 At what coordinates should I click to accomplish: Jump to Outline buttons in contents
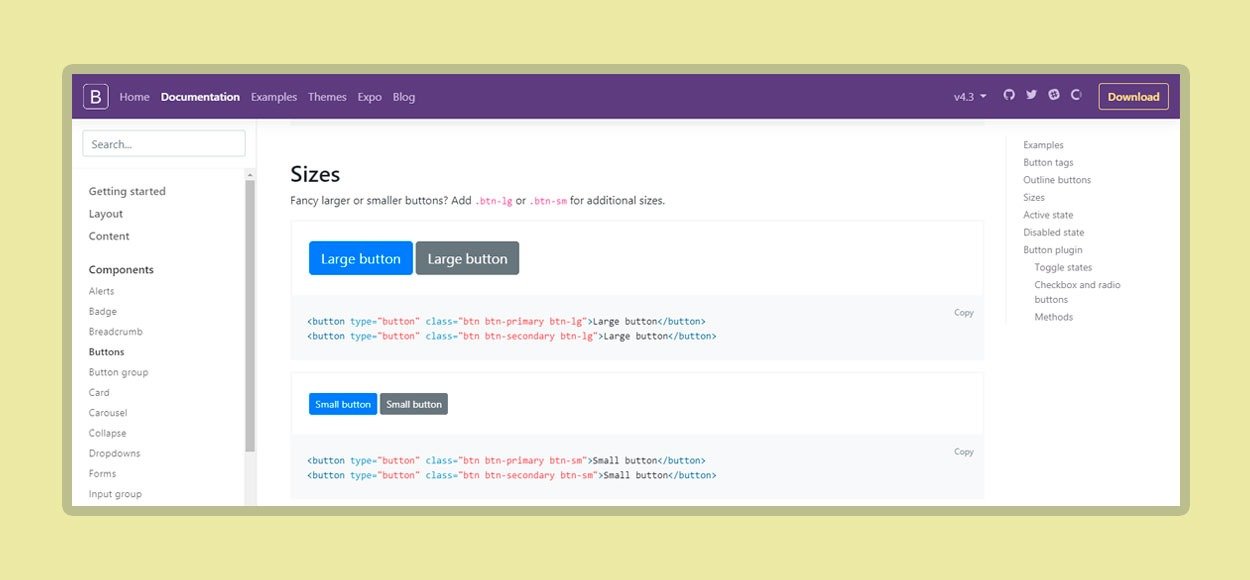tap(1056, 180)
